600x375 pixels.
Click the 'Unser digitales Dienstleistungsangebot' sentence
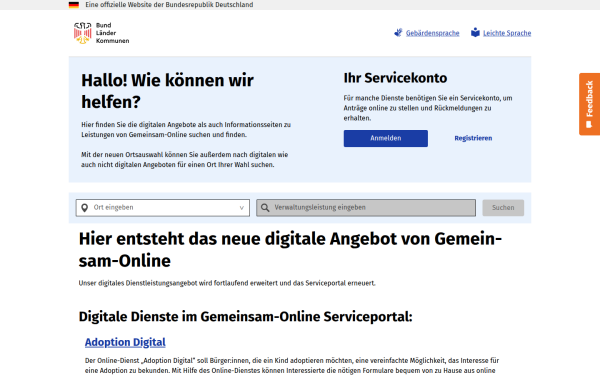(x=227, y=283)
